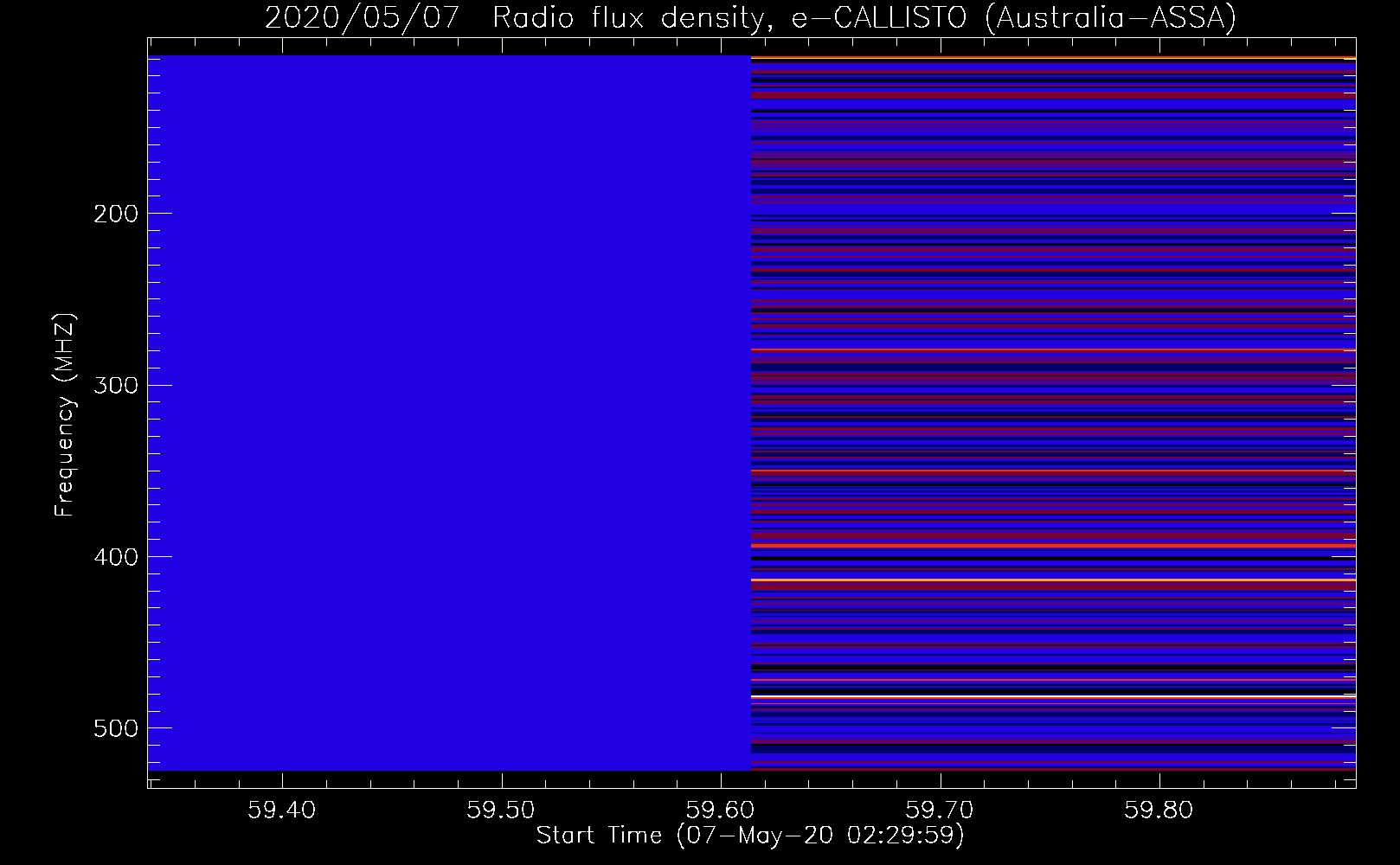Click the 400 frequency tick label
The image size is (1400, 865).
click(115, 557)
